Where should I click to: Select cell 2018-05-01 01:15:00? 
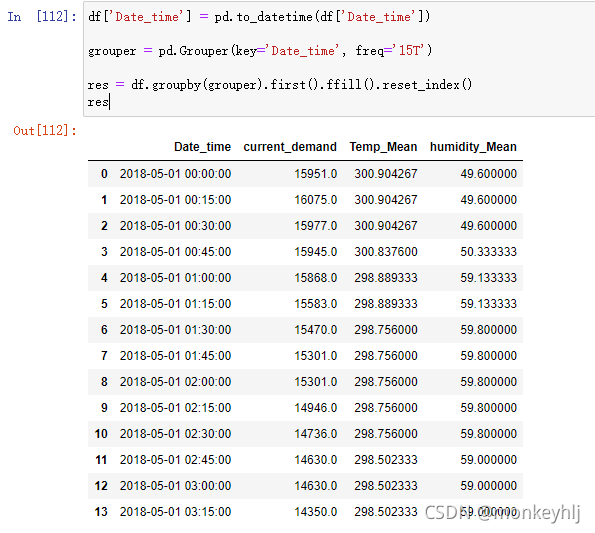click(175, 304)
